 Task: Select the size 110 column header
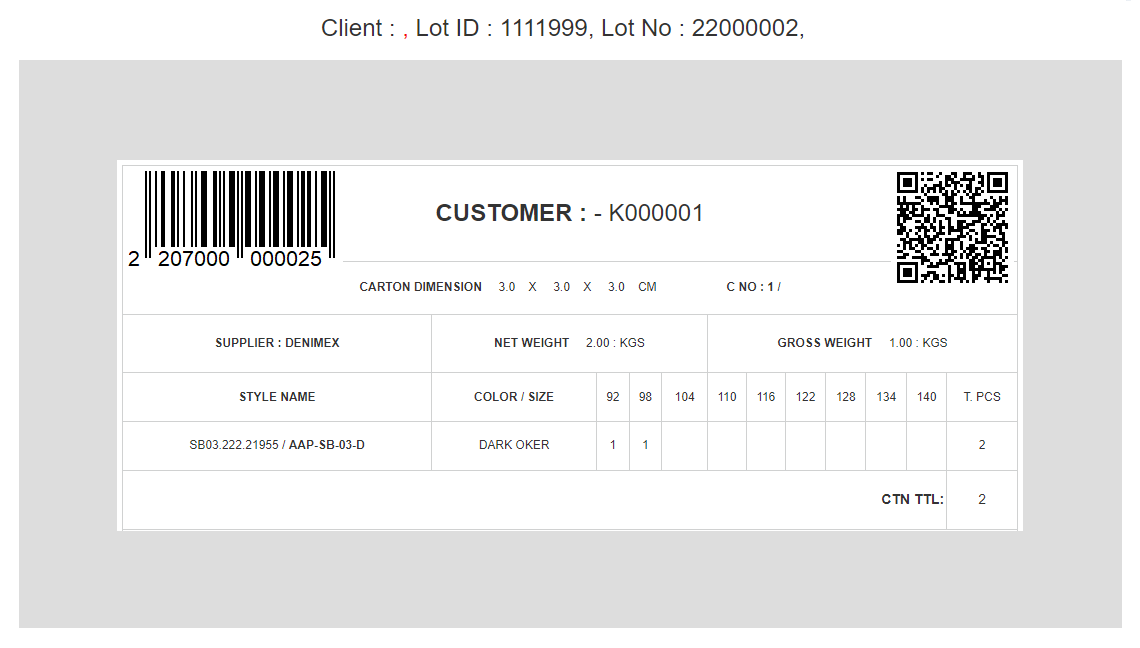pyautogui.click(x=727, y=397)
